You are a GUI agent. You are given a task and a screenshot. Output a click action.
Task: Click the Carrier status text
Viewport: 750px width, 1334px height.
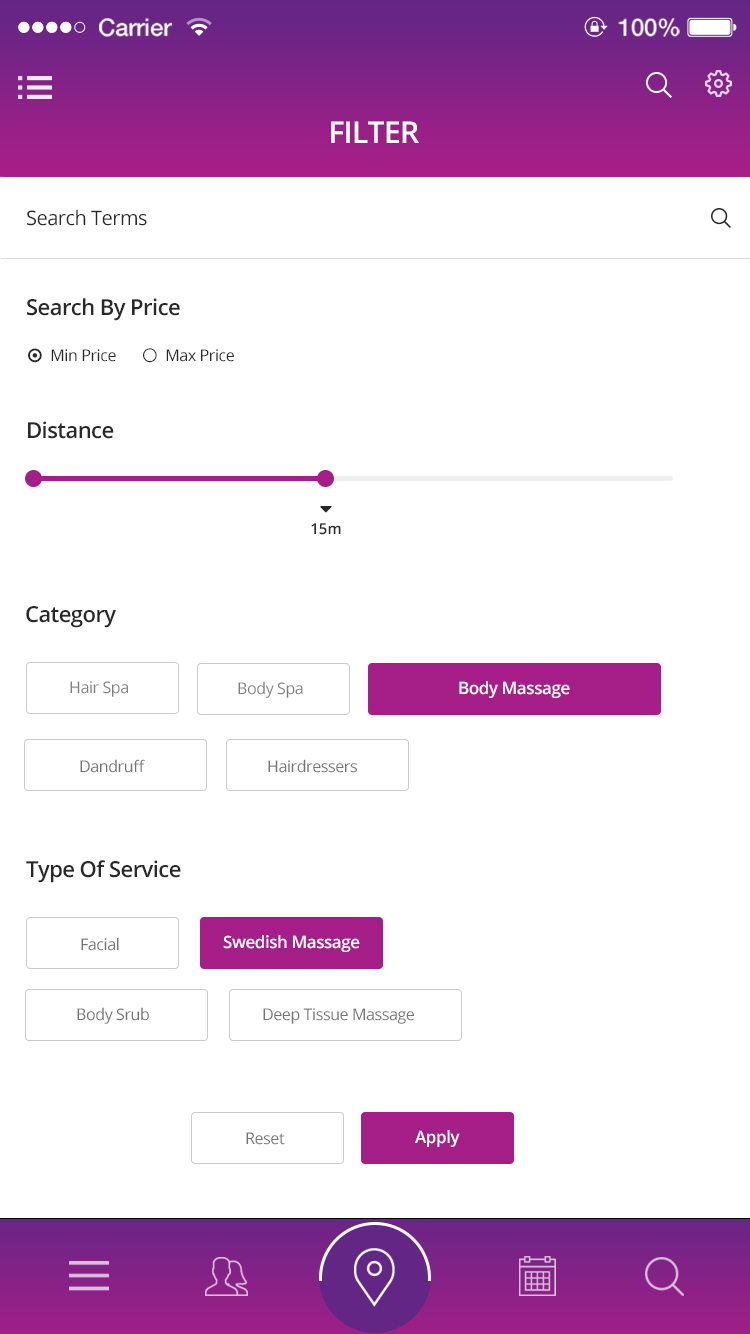[x=135, y=28]
